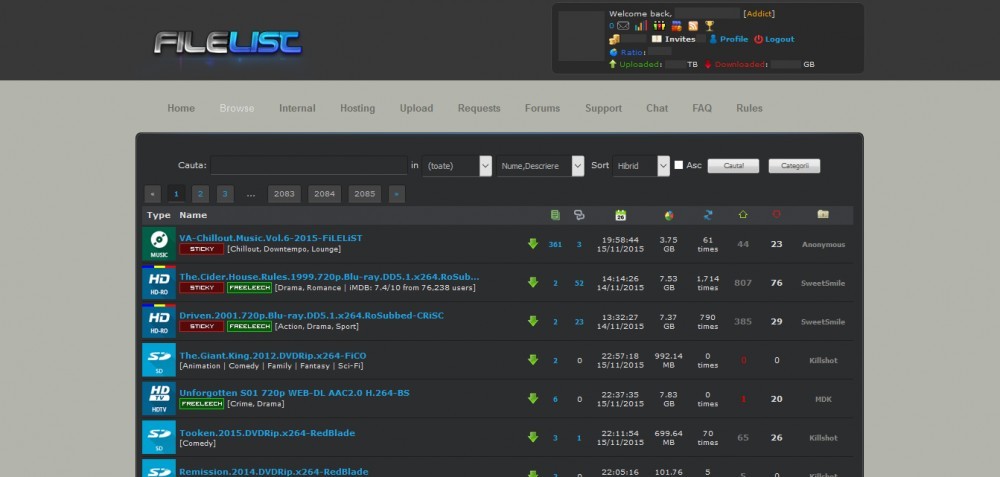Screen dimensions: 1000x477
Task: Open the Browse menu item
Action: point(237,108)
